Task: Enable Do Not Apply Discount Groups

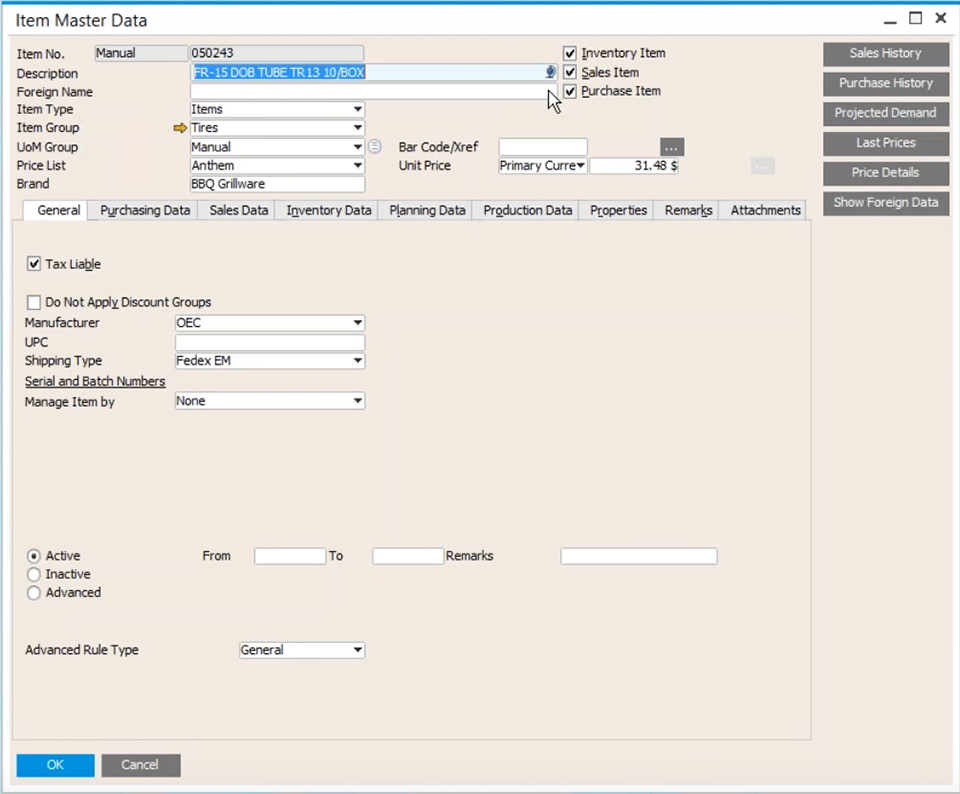Action: (x=34, y=301)
